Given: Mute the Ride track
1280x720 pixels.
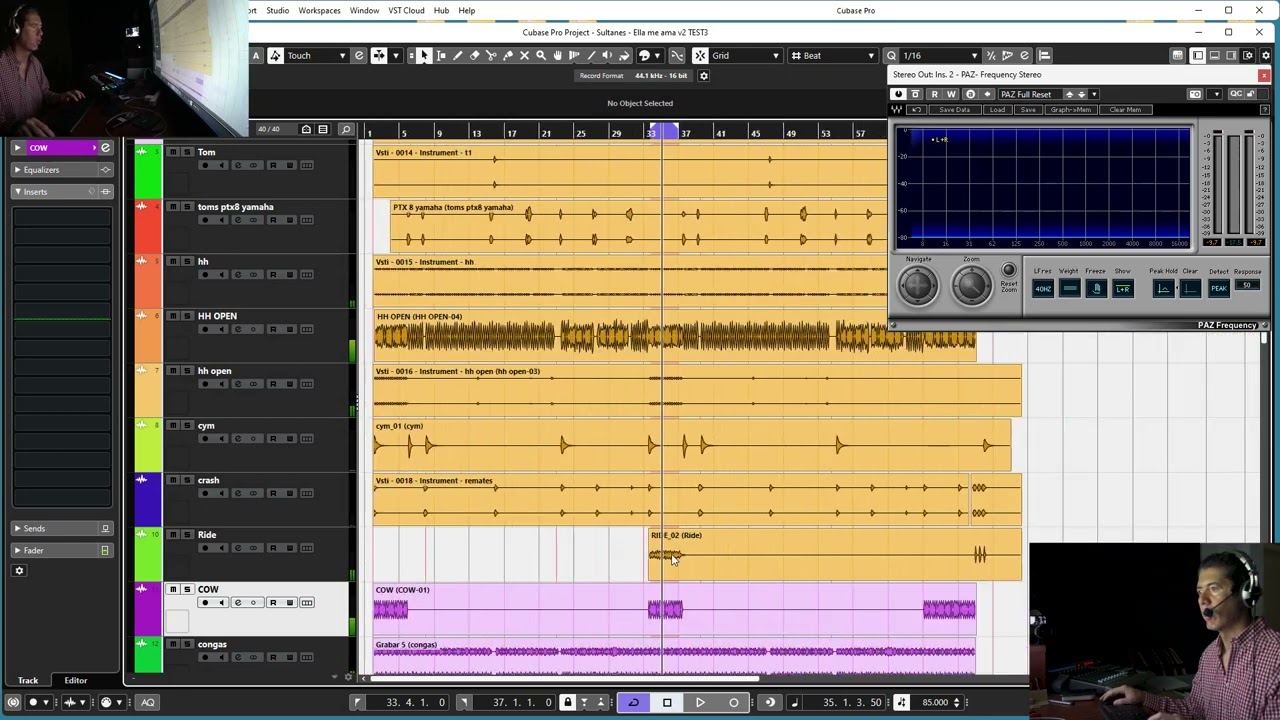Looking at the screenshot, I should click(x=173, y=535).
